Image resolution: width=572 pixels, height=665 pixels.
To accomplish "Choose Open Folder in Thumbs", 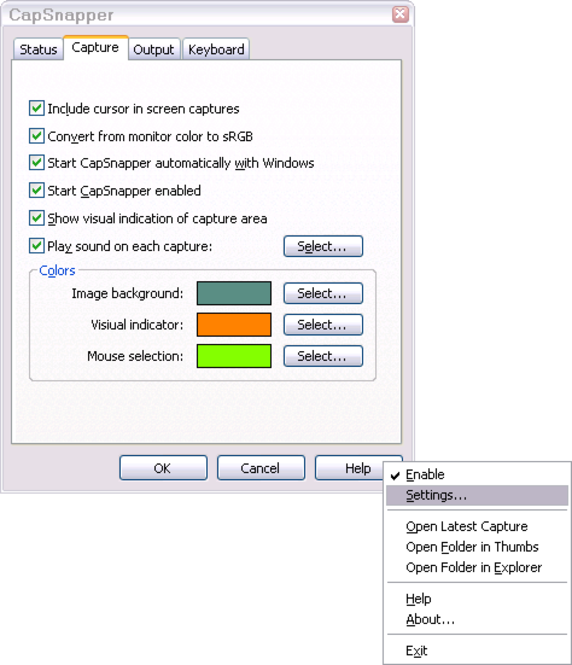I will pos(477,547).
